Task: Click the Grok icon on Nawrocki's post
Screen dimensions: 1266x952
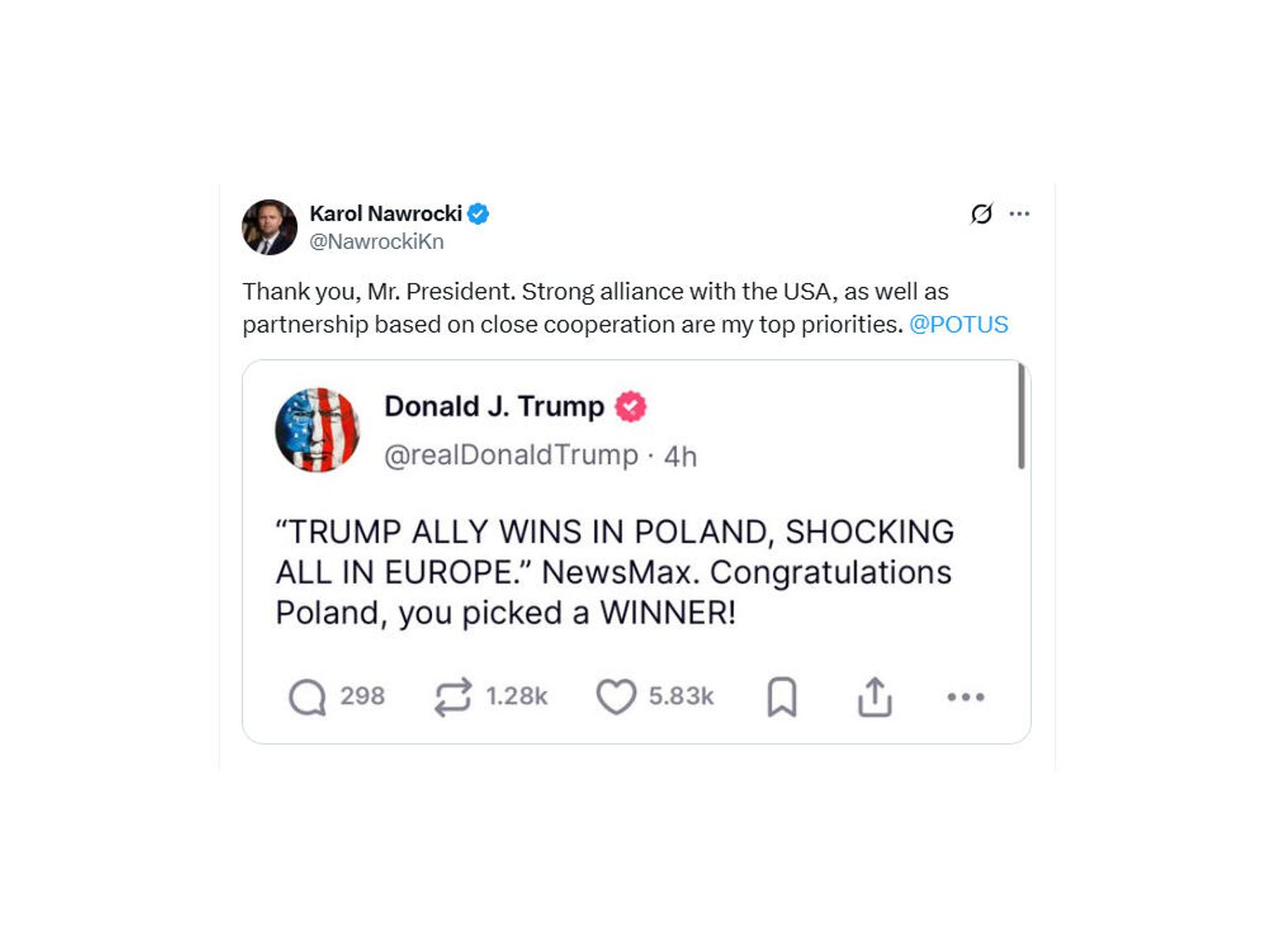Action: (x=981, y=214)
